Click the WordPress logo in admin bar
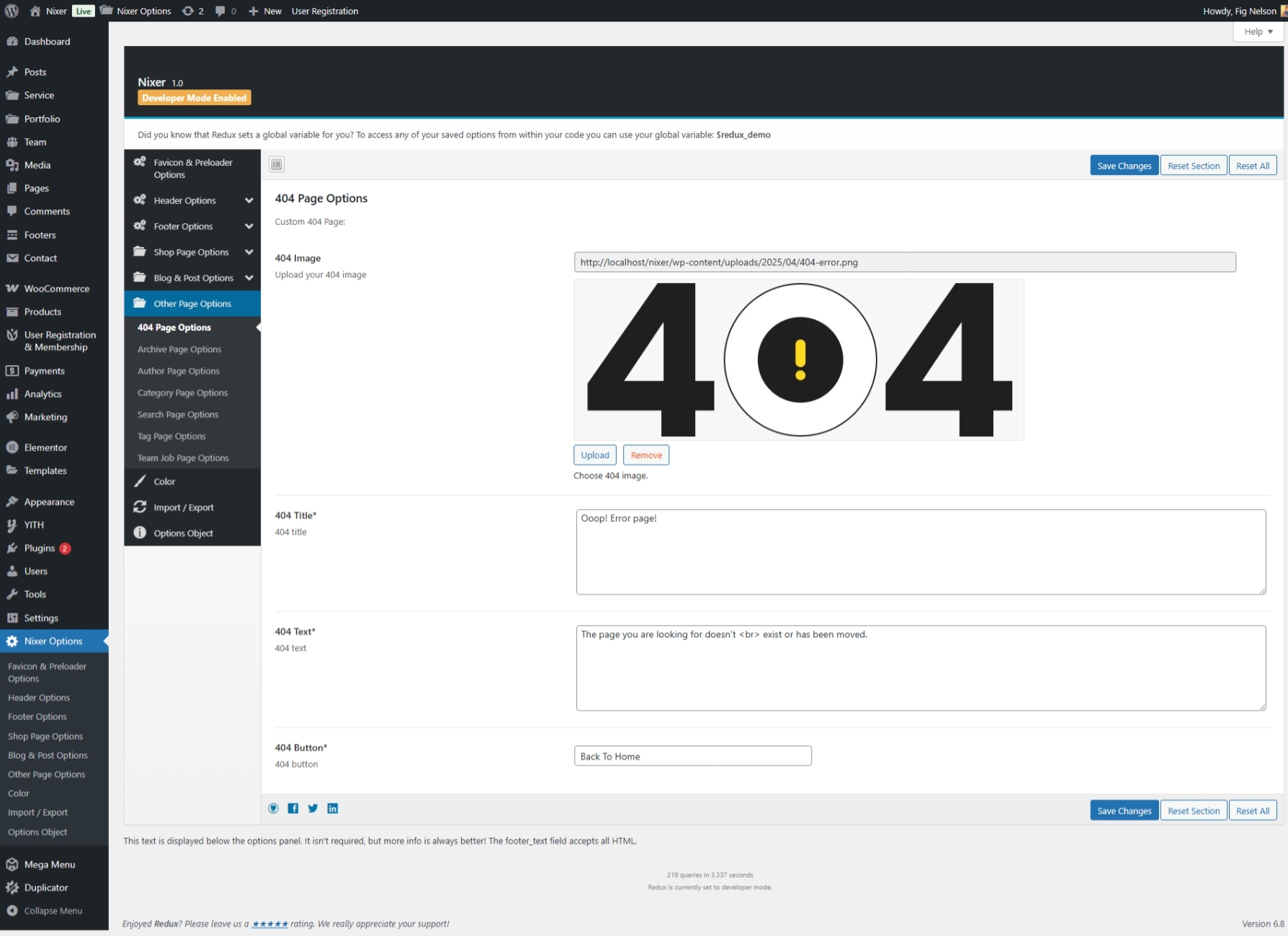 (x=12, y=11)
